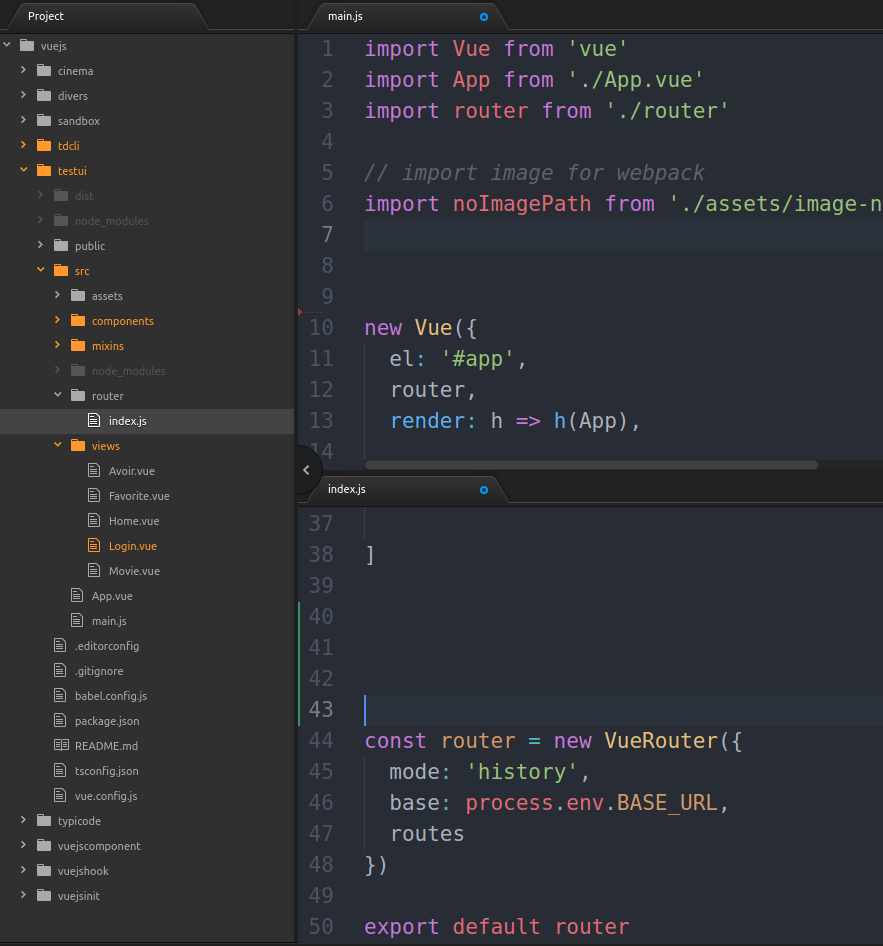Open vue.config.js in the tree
Screen dimensions: 883x946
tap(105, 796)
